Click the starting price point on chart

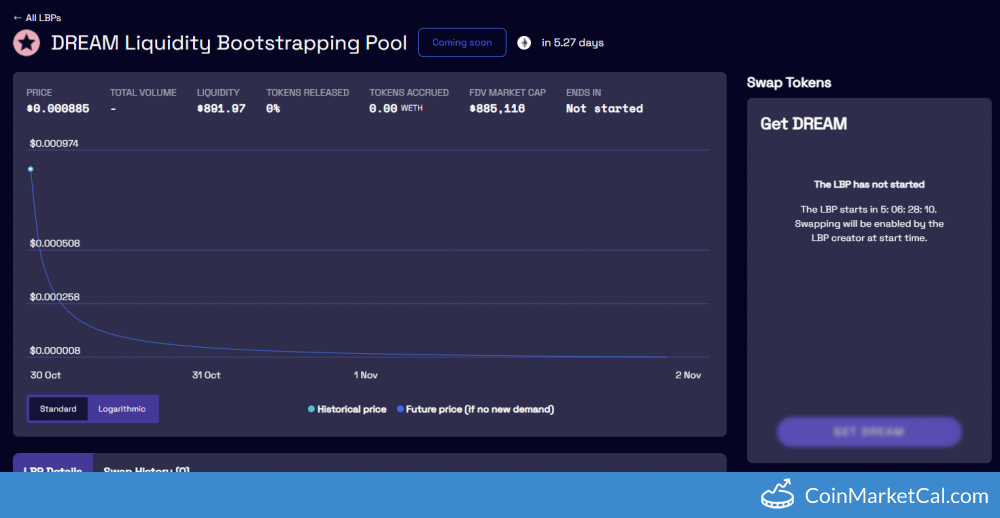(x=30, y=169)
